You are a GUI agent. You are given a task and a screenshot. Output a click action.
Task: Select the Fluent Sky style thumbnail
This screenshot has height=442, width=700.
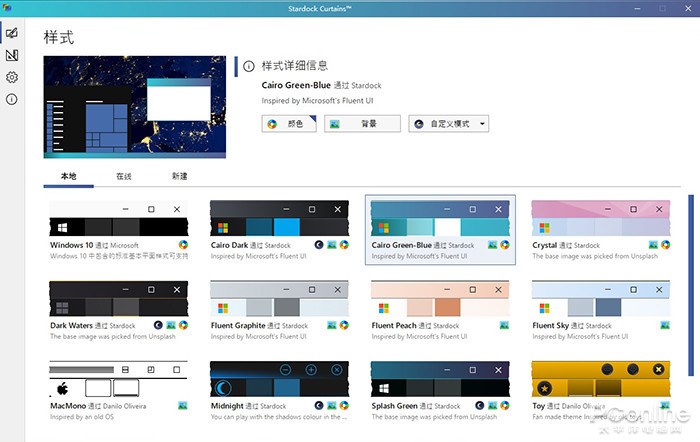click(x=601, y=298)
